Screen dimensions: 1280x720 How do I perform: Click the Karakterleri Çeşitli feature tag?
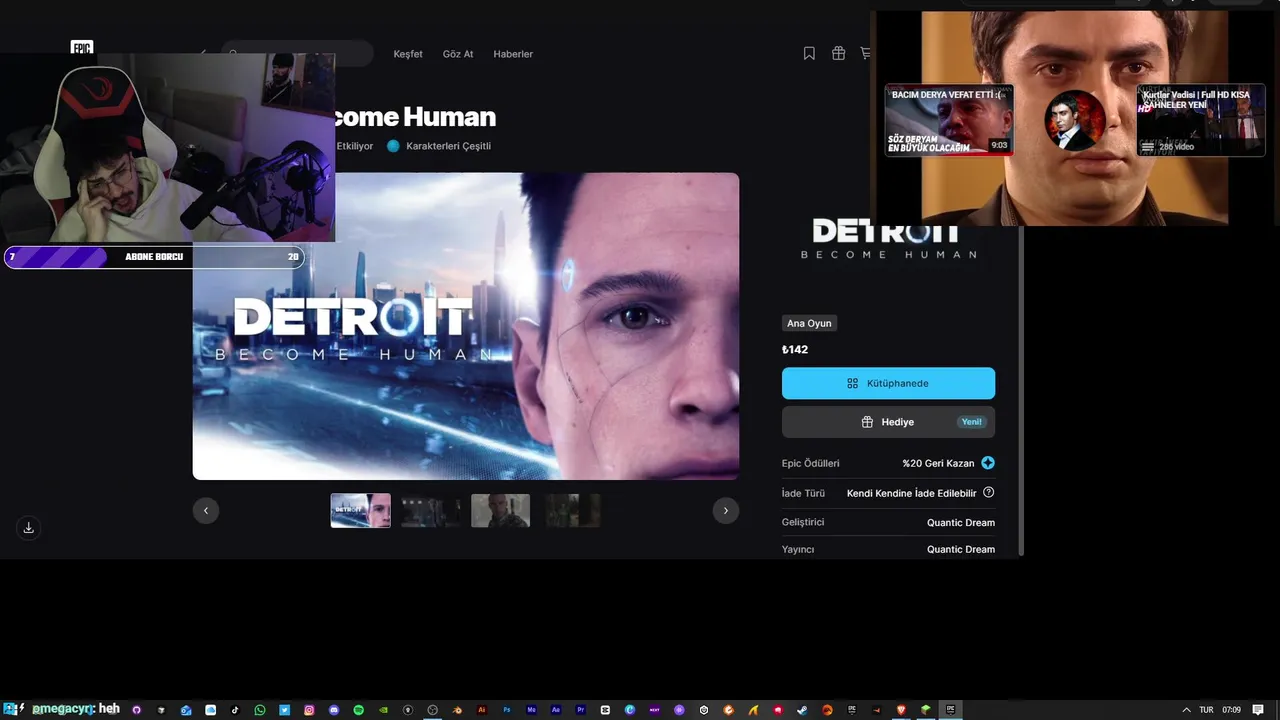[x=439, y=146]
